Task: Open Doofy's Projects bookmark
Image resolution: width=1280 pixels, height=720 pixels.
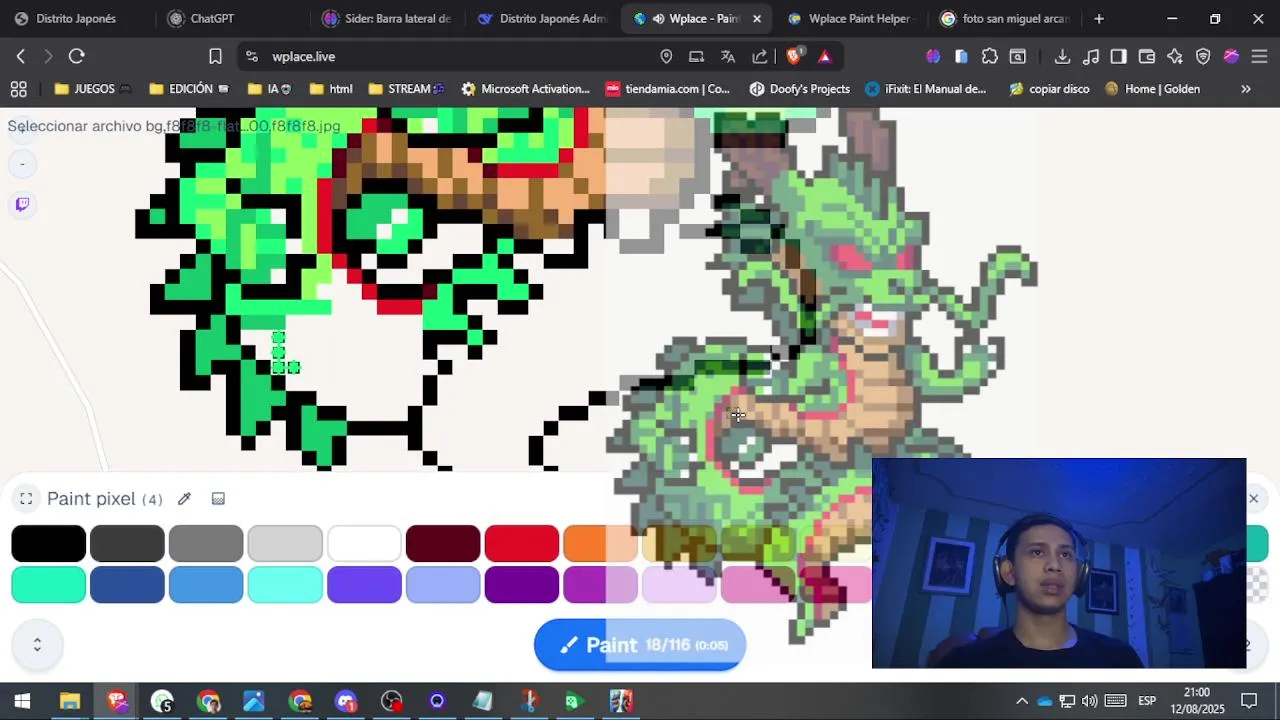Action: coord(800,89)
